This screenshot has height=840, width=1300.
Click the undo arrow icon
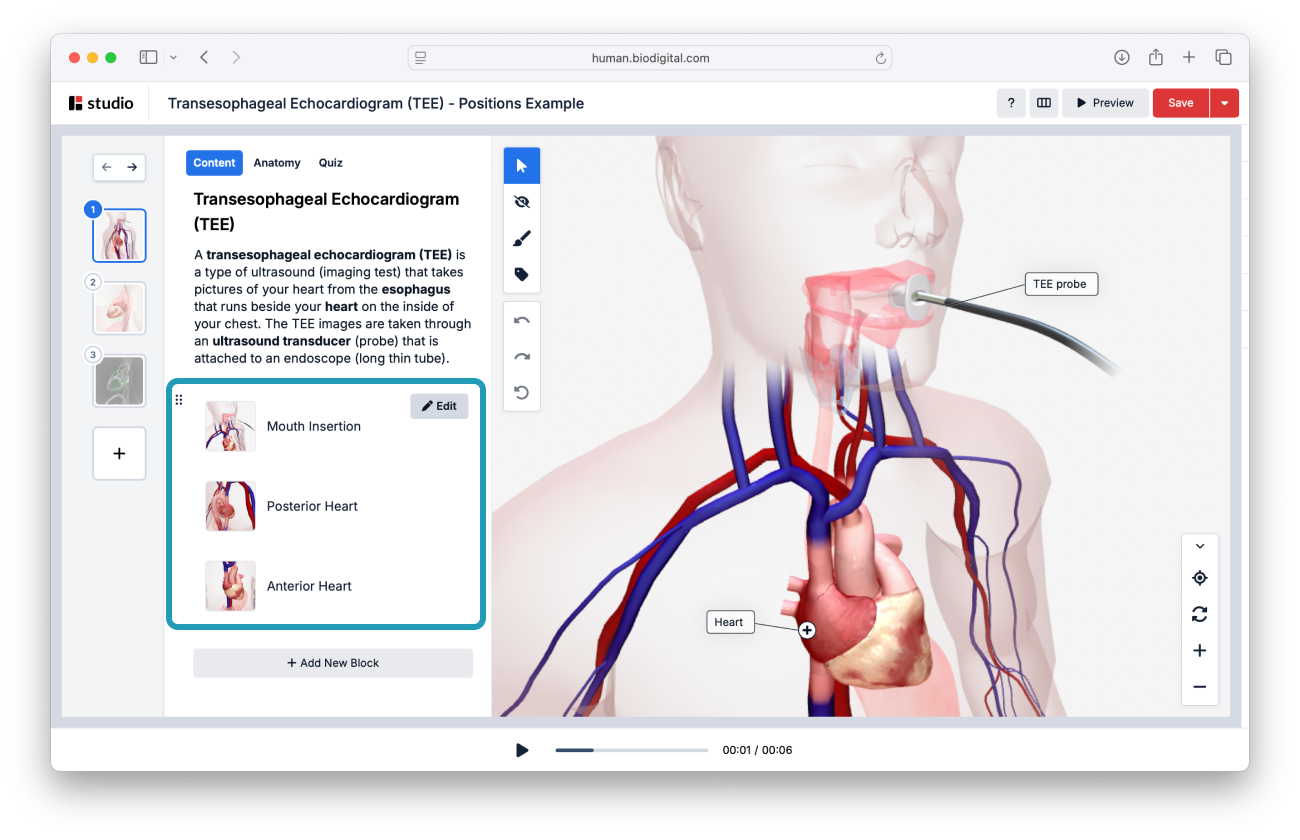point(521,321)
